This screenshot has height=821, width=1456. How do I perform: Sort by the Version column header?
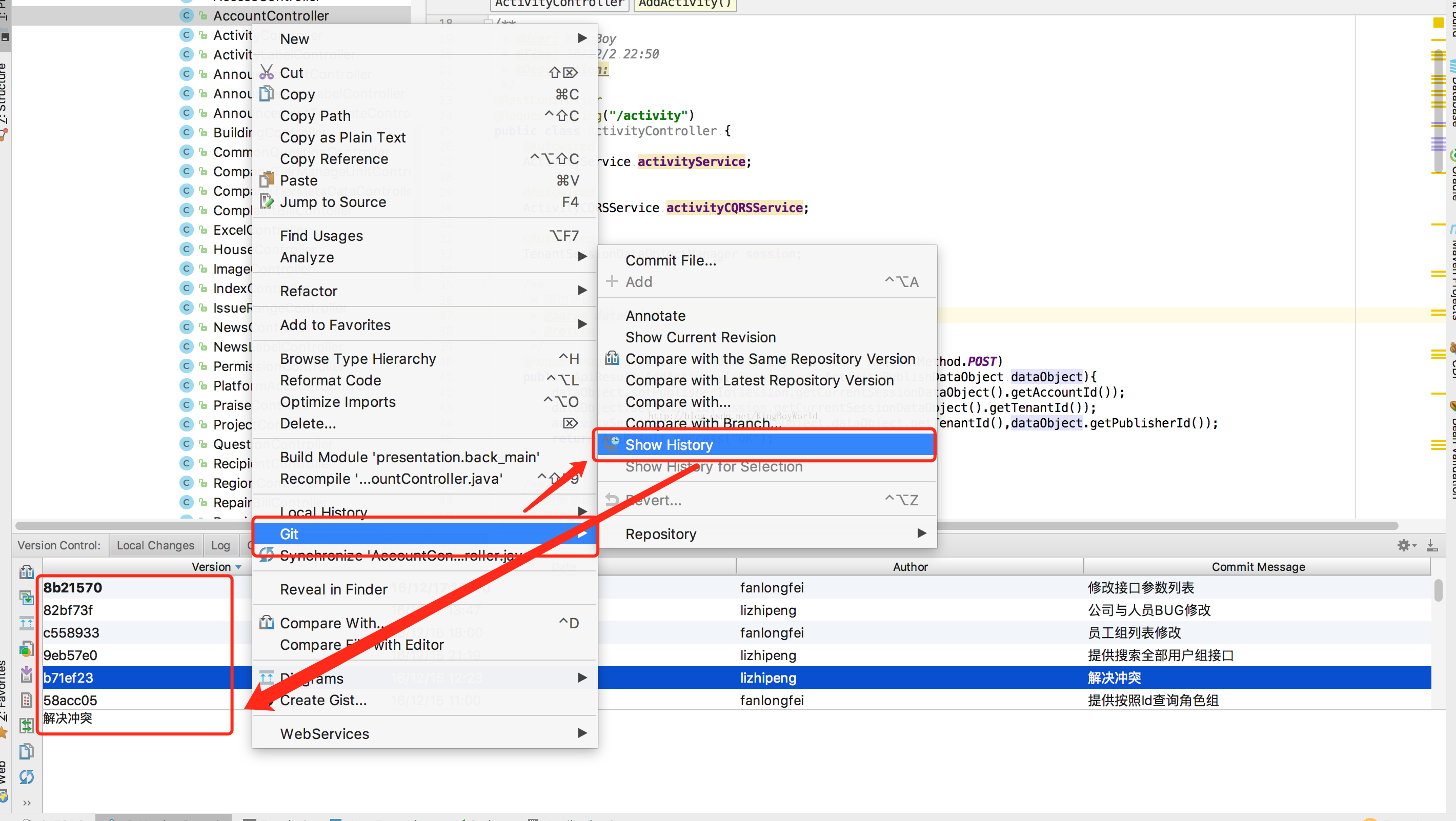(x=211, y=567)
